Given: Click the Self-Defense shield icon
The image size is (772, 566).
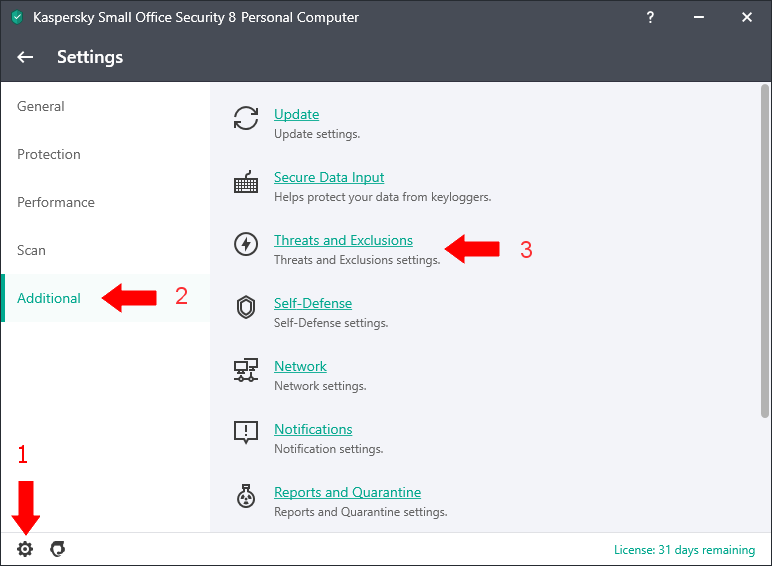Looking at the screenshot, I should click(246, 307).
